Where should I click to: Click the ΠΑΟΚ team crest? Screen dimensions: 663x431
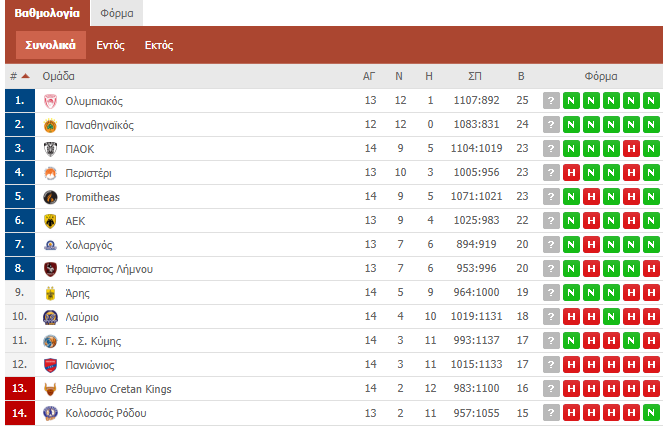50,149
